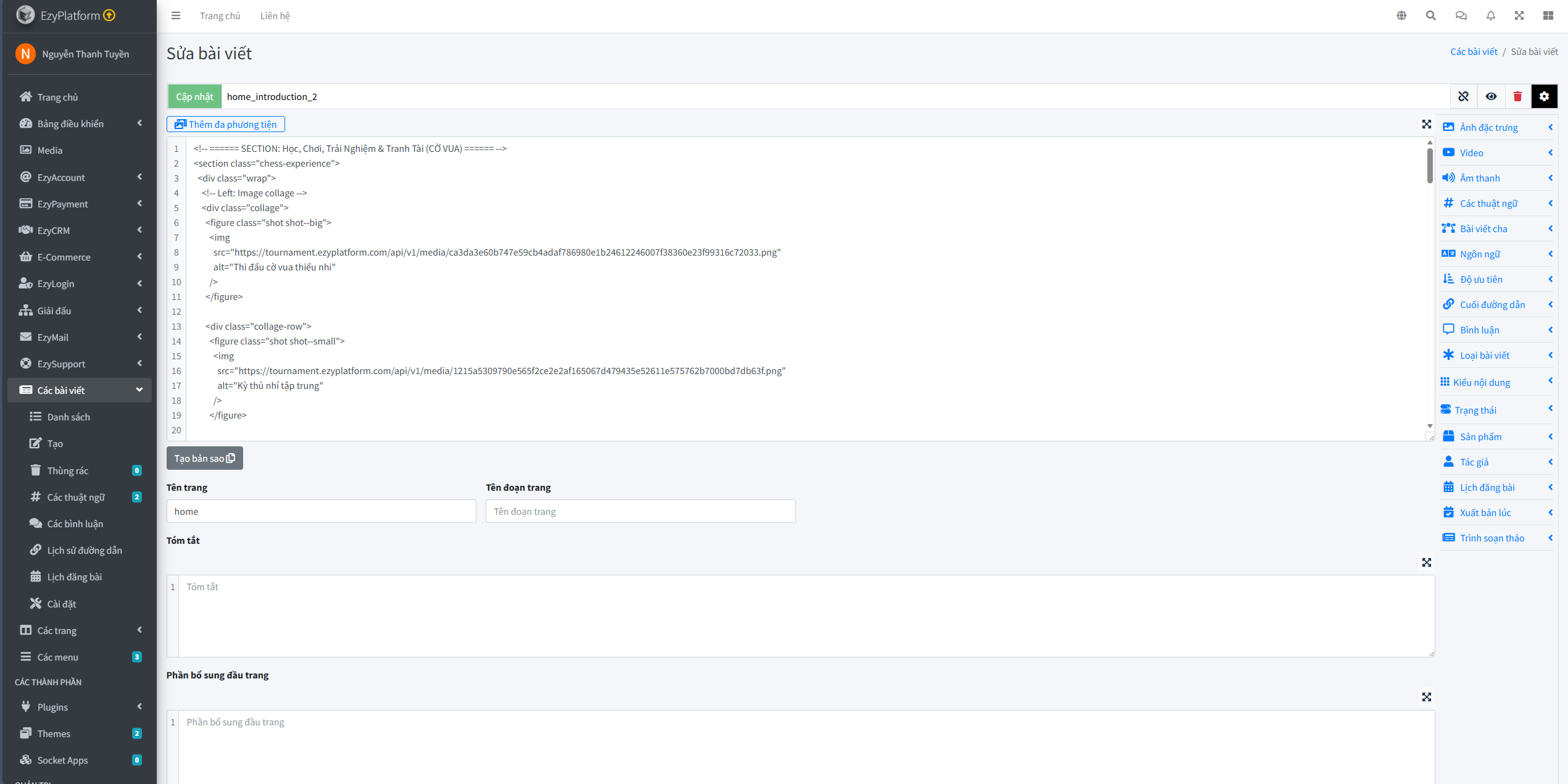The width and height of the screenshot is (1568, 784).
Task: Toggle the sidebar with hamburger icon
Action: (176, 16)
